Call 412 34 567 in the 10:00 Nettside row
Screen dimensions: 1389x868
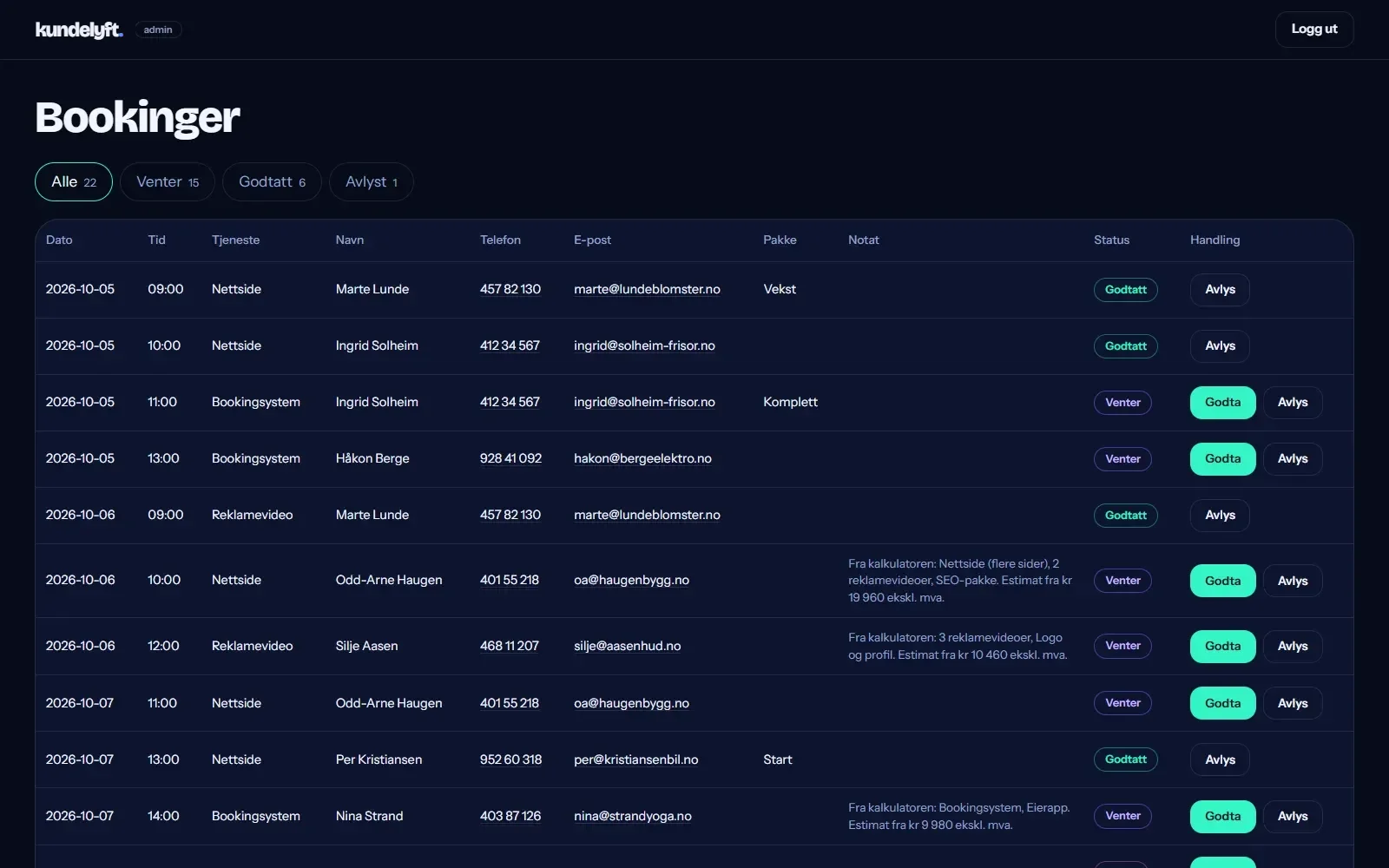510,345
